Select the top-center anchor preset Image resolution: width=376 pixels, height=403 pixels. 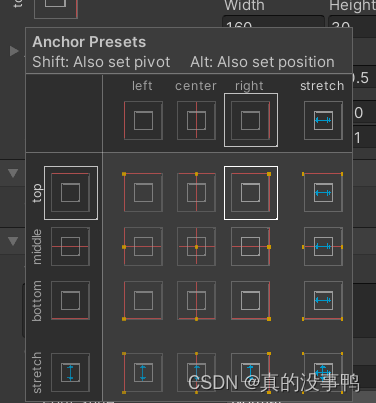[x=196, y=193]
